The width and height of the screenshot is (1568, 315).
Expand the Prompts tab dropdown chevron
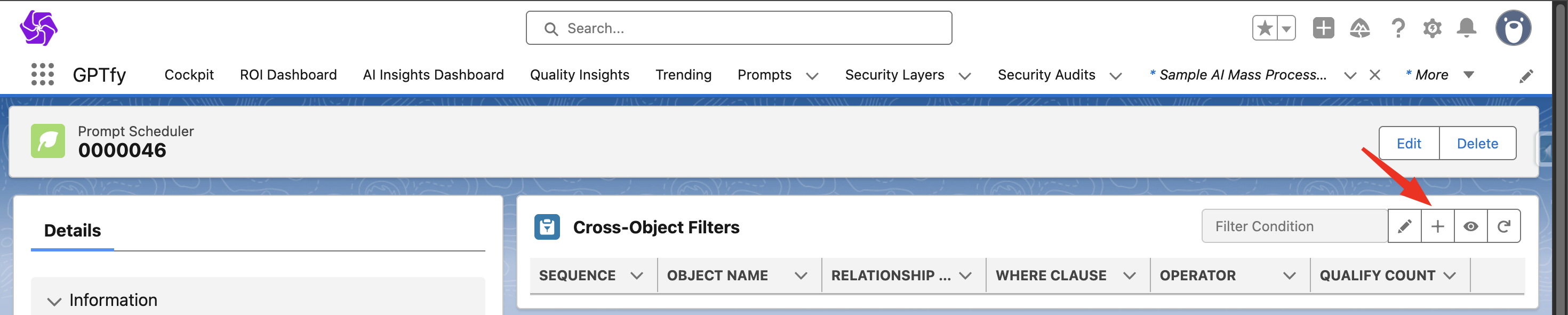pos(812,76)
